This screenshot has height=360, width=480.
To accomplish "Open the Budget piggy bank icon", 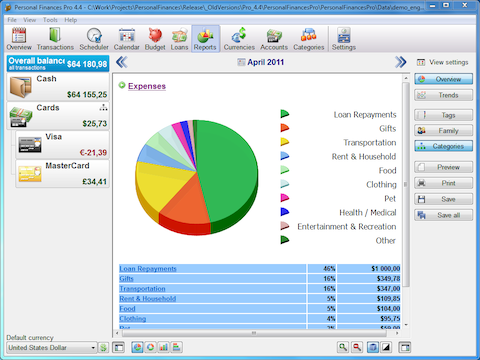I will click(155, 39).
